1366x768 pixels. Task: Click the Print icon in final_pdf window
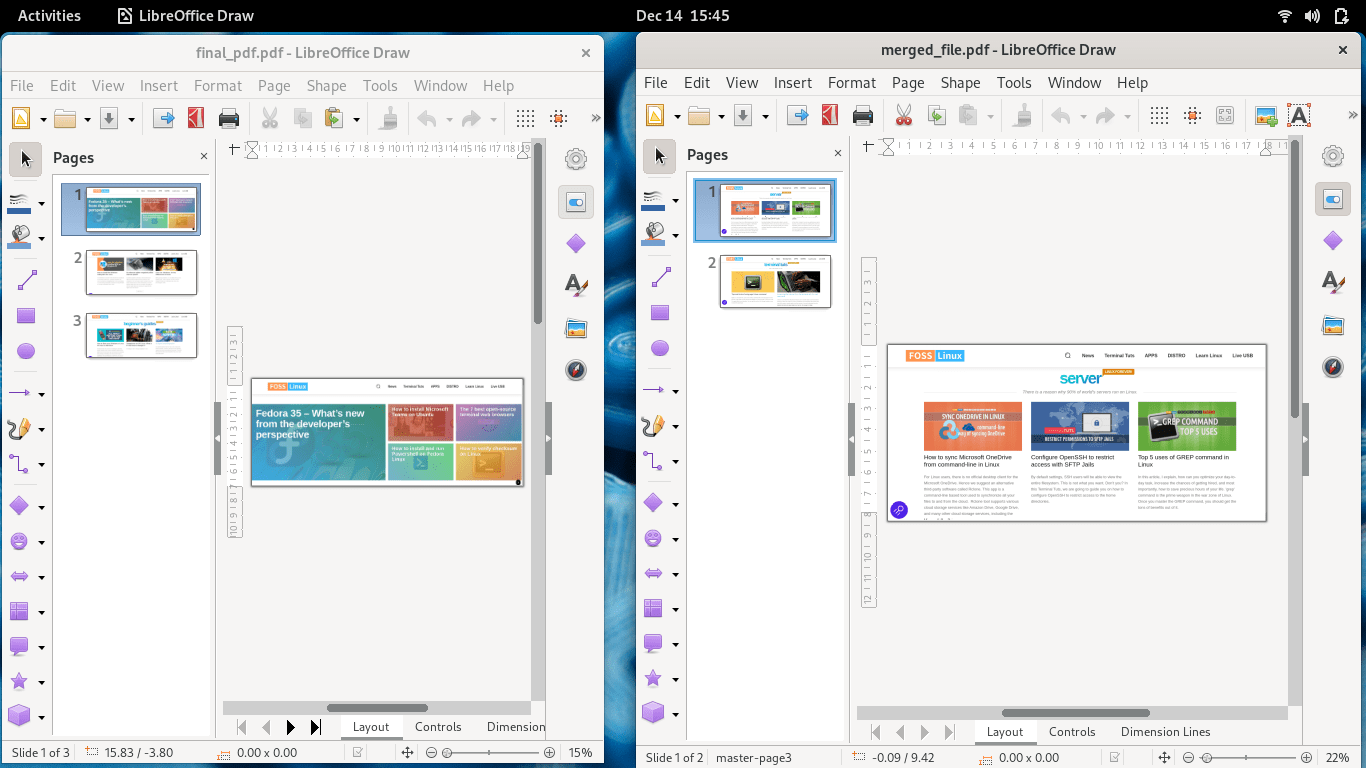(x=229, y=119)
